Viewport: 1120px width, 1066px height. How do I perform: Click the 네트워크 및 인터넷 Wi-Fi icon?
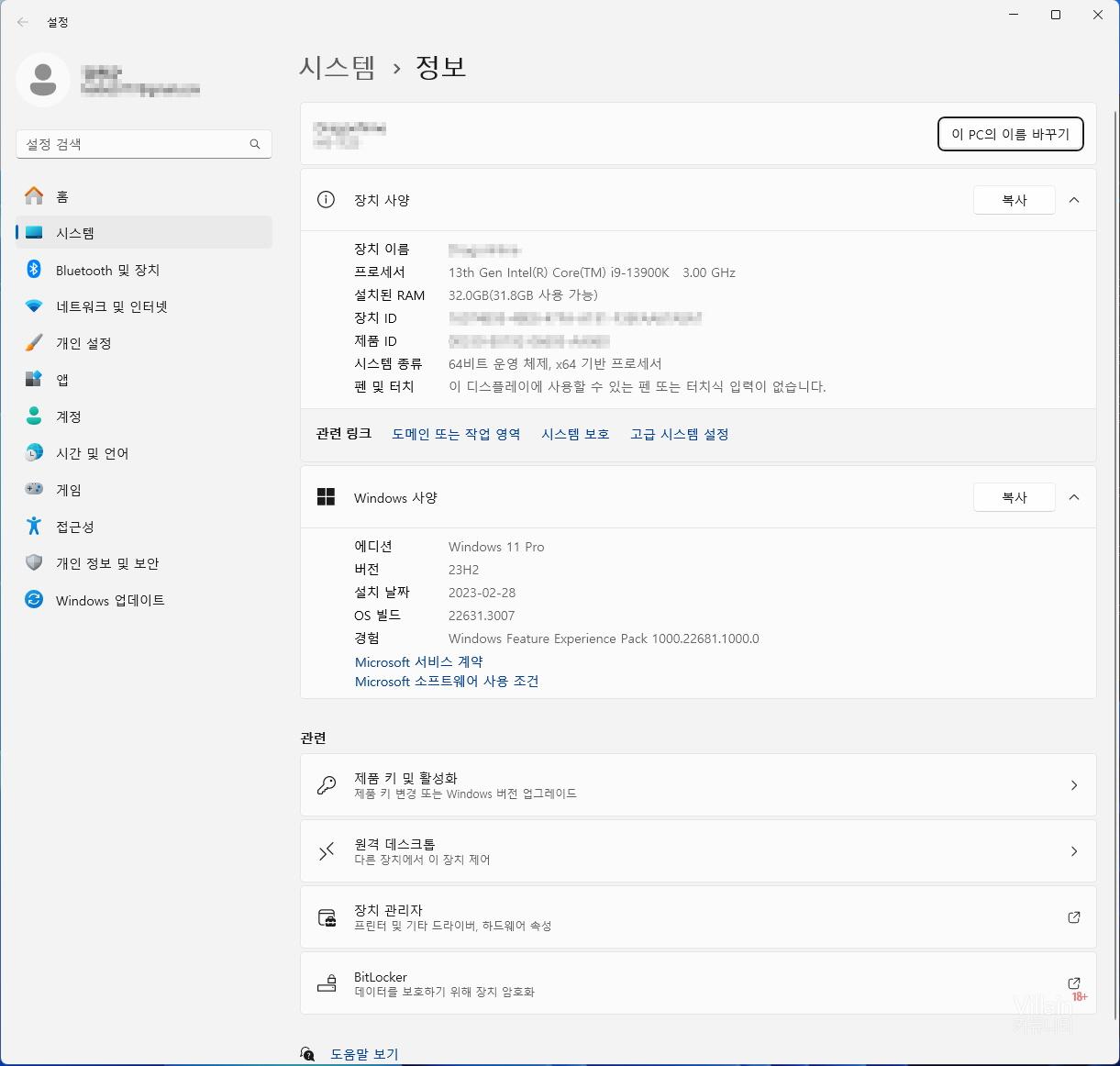click(34, 306)
